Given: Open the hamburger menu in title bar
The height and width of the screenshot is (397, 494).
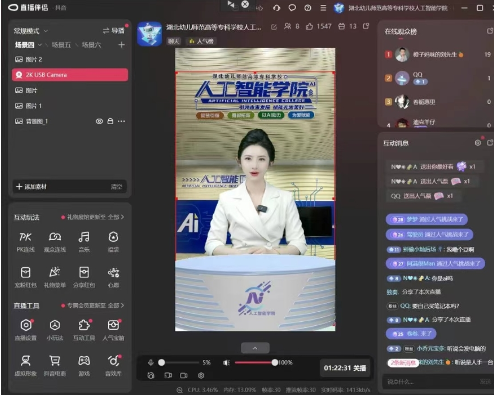Looking at the screenshot, I should pyautogui.click(x=323, y=8).
